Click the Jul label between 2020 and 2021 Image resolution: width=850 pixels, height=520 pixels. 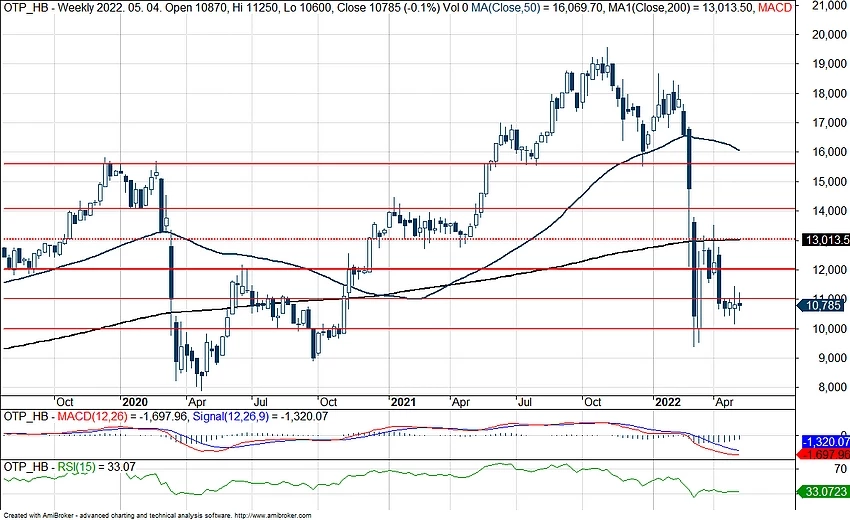(x=261, y=402)
